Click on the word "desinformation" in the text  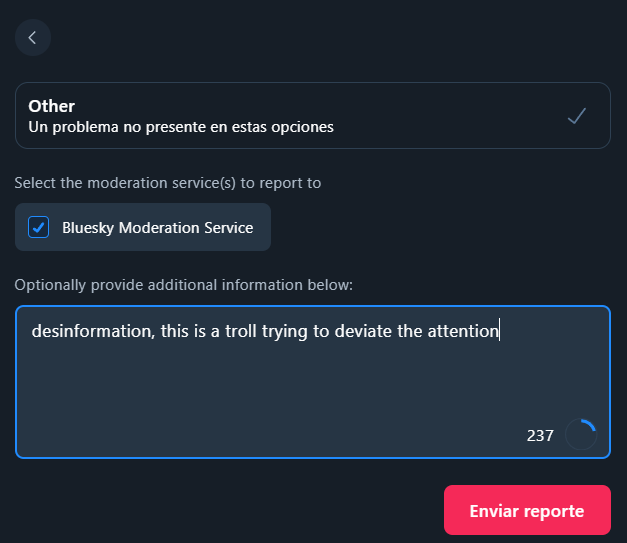(93, 331)
